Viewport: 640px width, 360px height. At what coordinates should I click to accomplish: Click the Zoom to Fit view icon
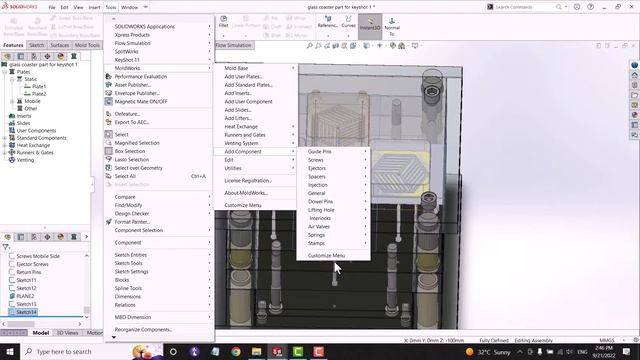[310, 46]
